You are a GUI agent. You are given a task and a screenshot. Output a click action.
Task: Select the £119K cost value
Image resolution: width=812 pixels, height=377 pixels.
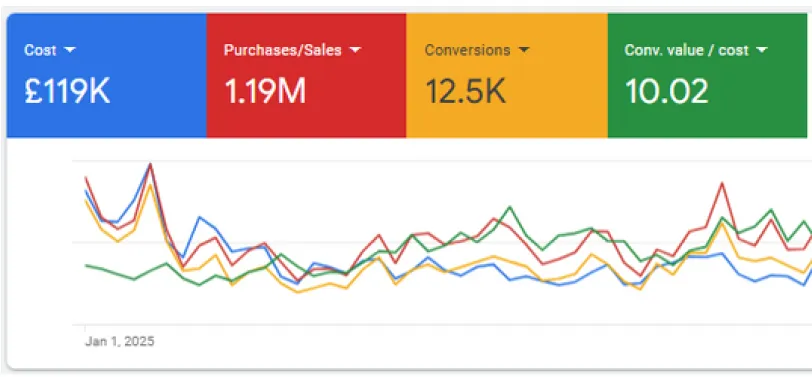67,91
